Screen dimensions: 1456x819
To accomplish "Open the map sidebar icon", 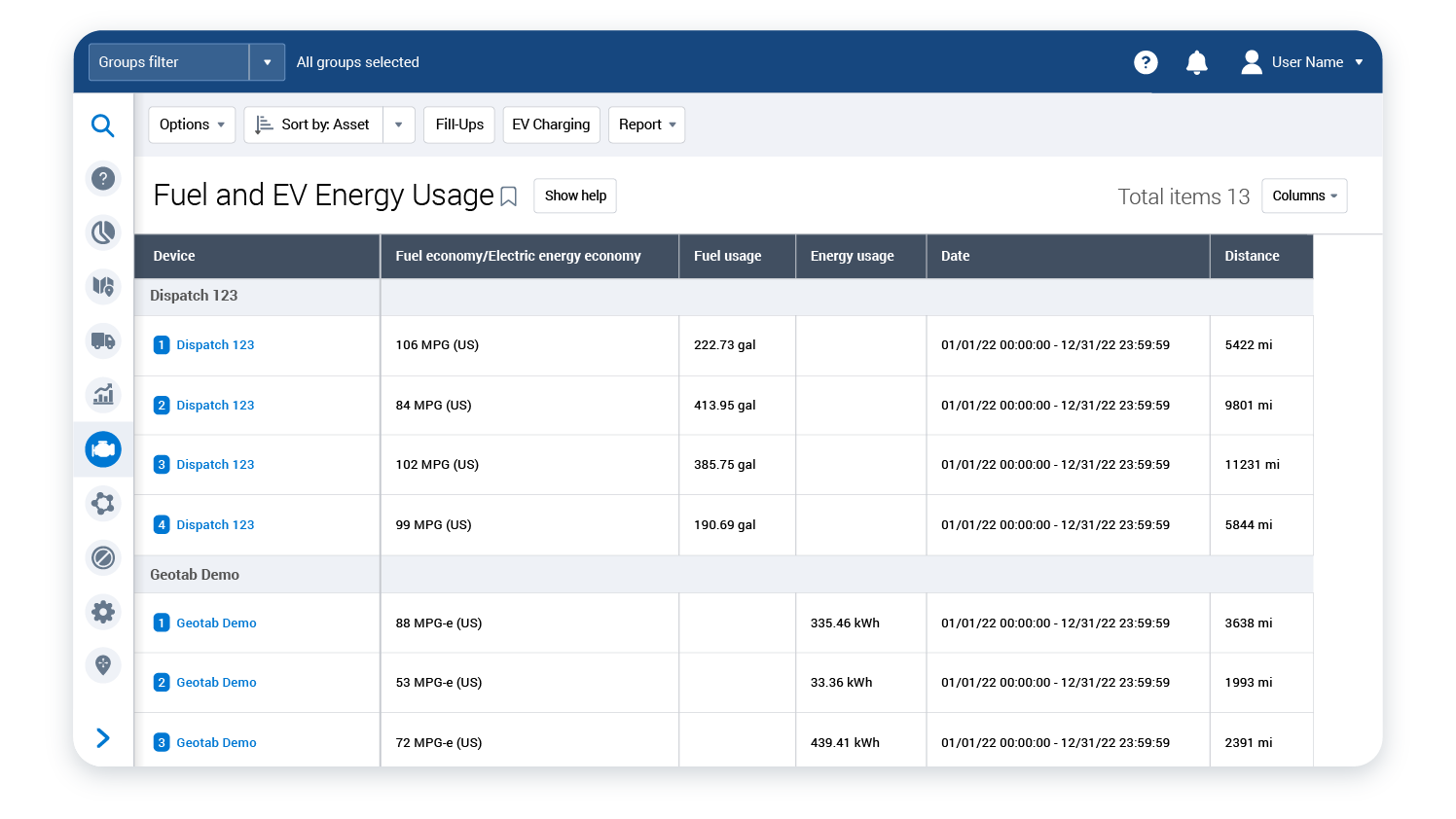I will click(x=103, y=286).
